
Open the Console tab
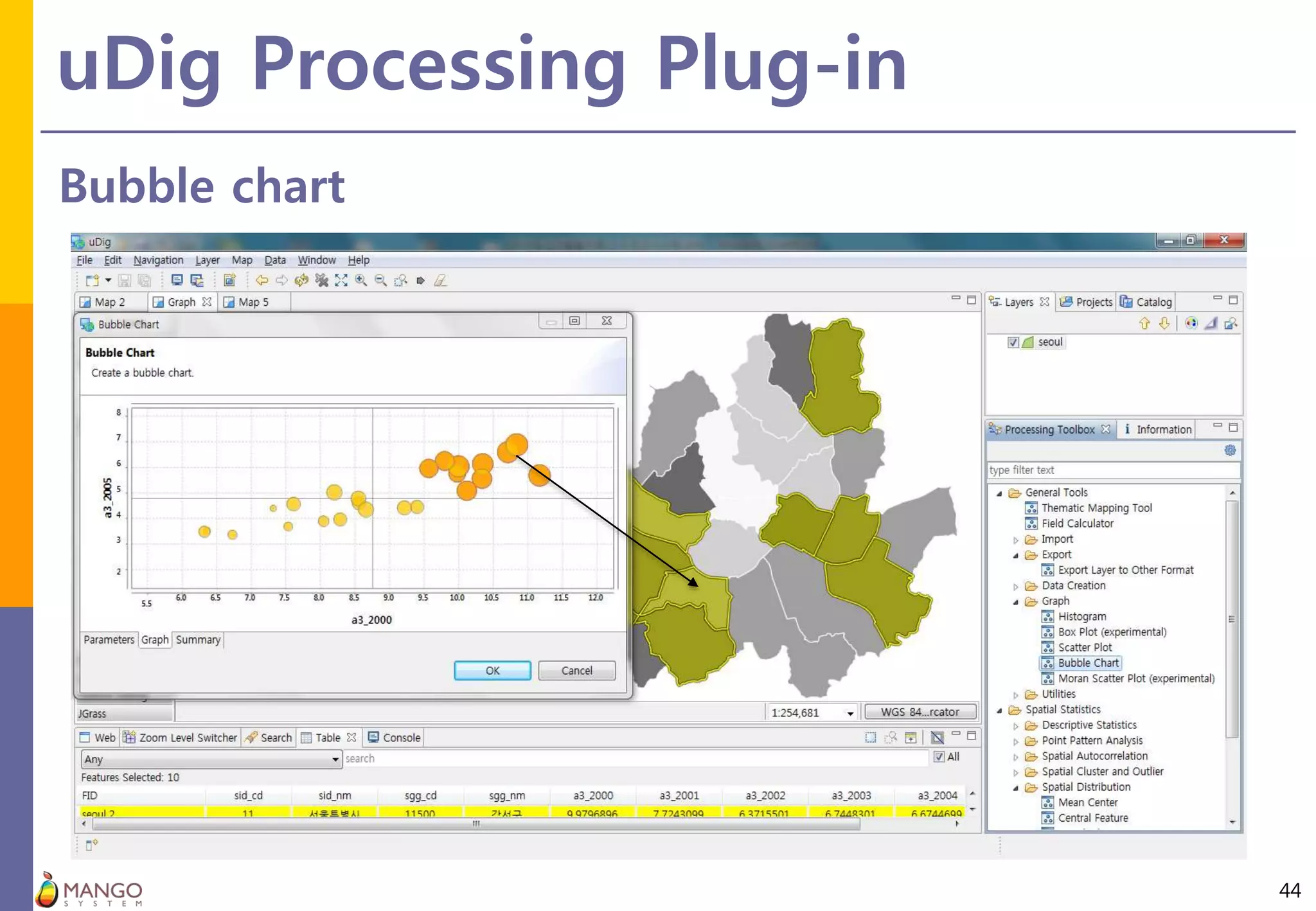point(395,738)
